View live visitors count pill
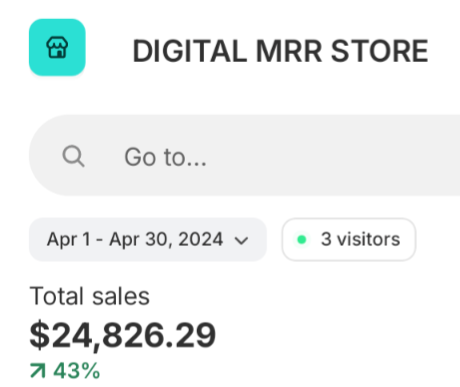 pos(349,239)
